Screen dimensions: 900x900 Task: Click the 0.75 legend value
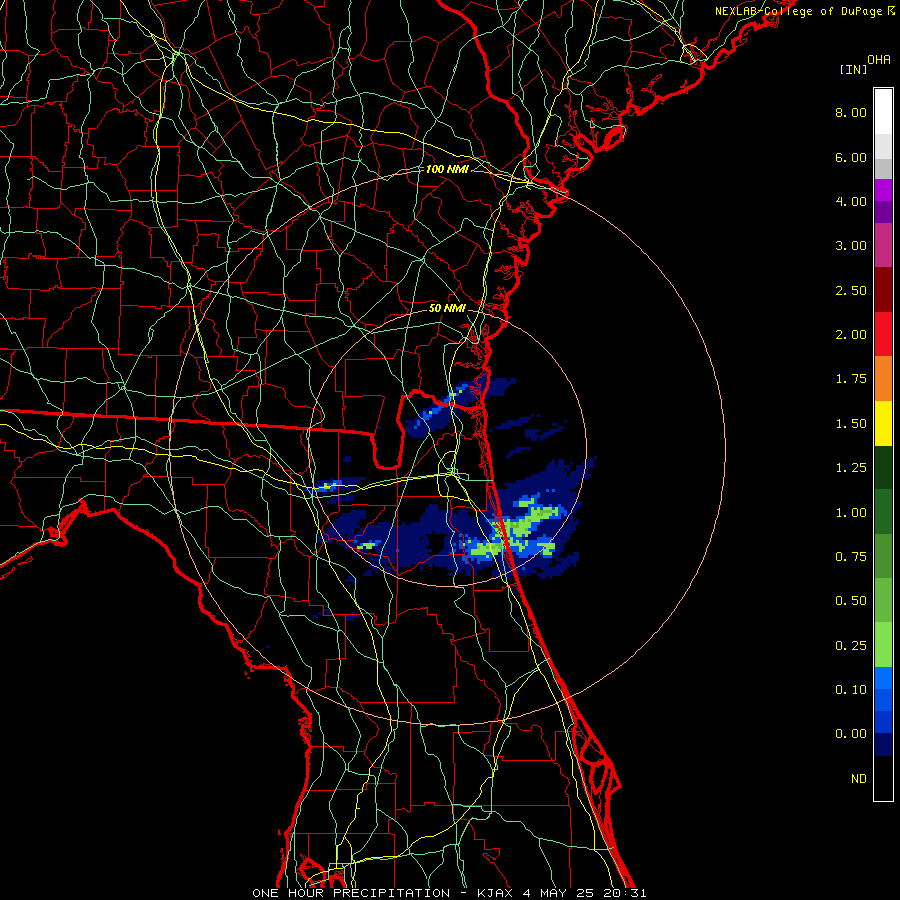tap(851, 557)
